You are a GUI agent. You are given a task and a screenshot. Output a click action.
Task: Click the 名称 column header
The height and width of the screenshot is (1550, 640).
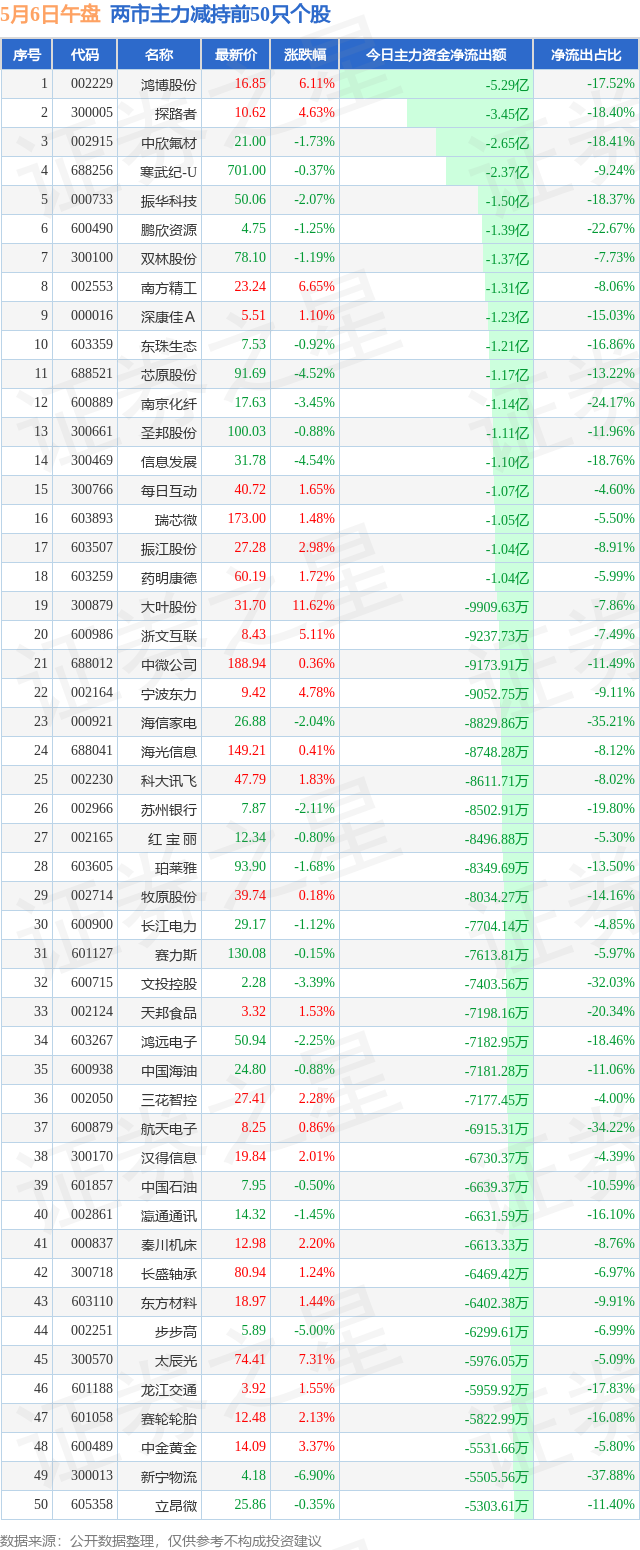[159, 55]
